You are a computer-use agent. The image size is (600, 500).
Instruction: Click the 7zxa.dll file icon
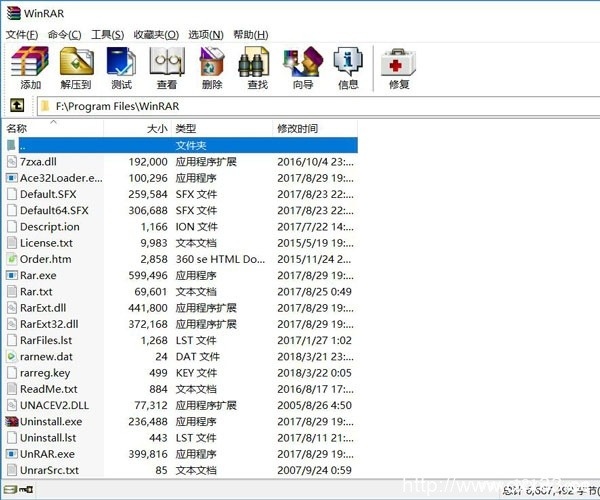pos(12,161)
